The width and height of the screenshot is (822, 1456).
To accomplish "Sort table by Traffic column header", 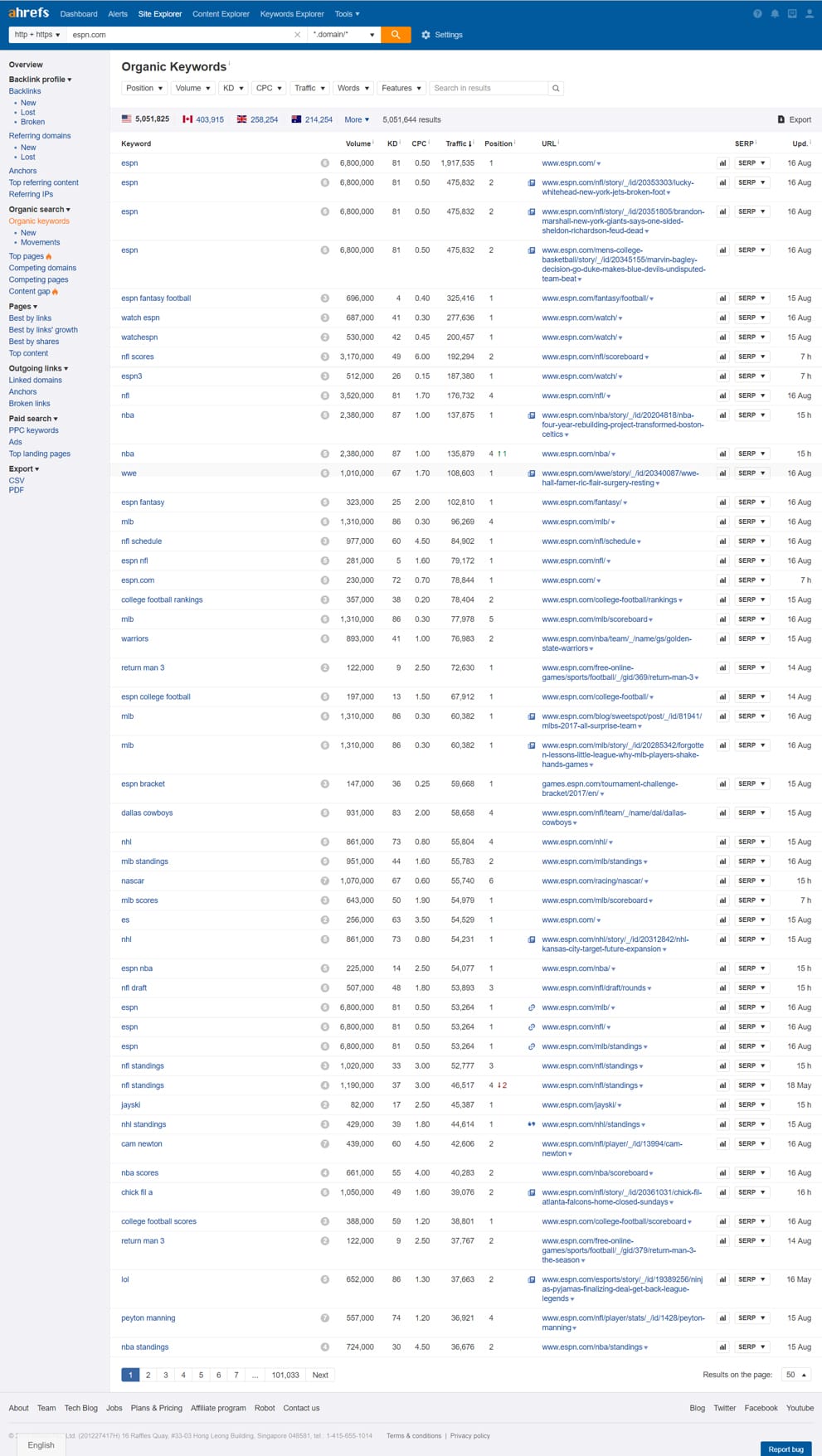I will (x=458, y=143).
